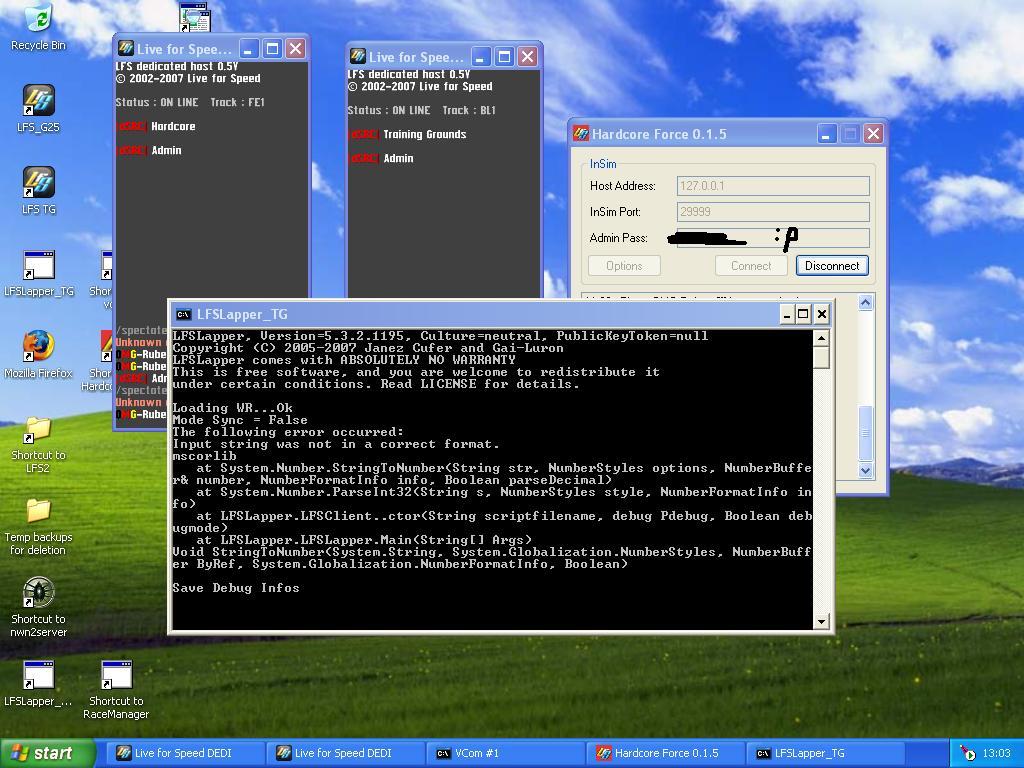The height and width of the screenshot is (768, 1024).
Task: Open the Temp backups for deletion folder
Action: [x=38, y=526]
